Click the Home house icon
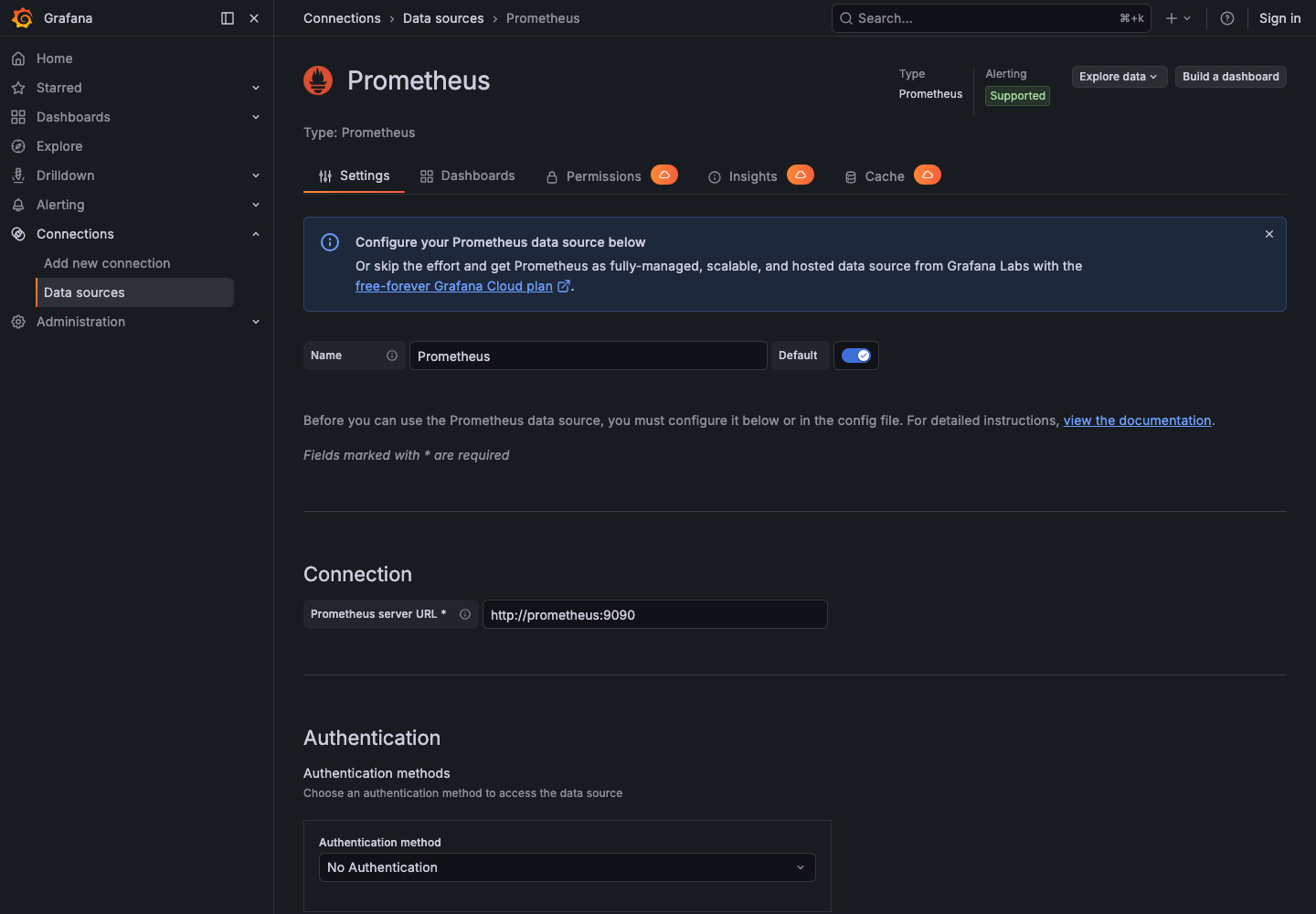Image resolution: width=1316 pixels, height=914 pixels. click(18, 58)
